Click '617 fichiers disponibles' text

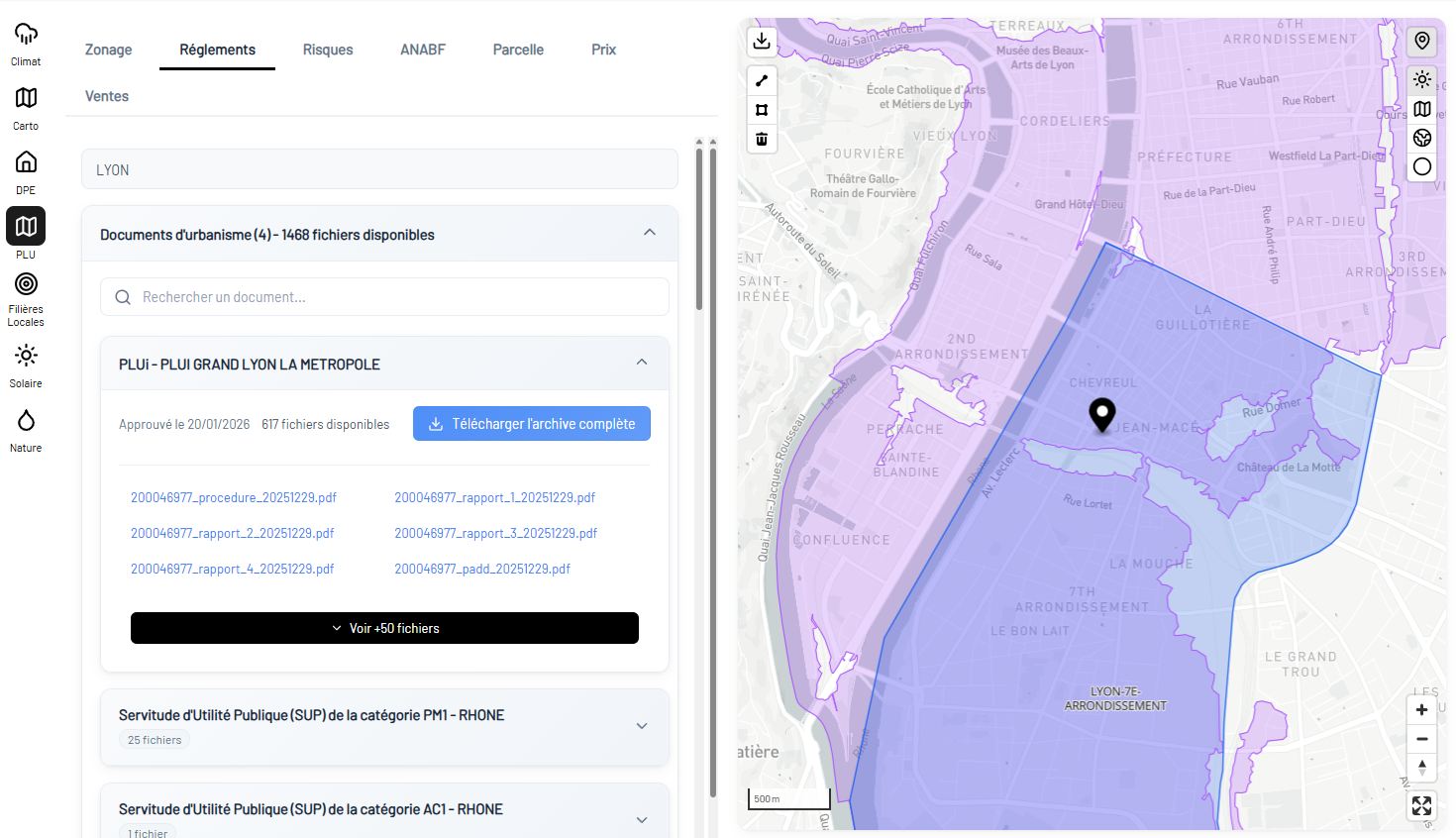(326, 424)
